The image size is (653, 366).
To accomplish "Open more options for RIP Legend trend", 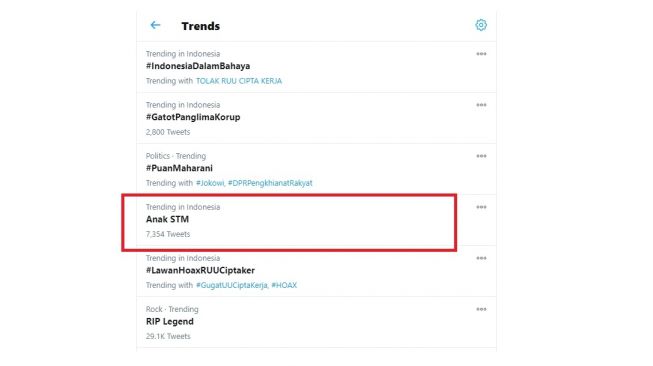I will (x=481, y=309).
